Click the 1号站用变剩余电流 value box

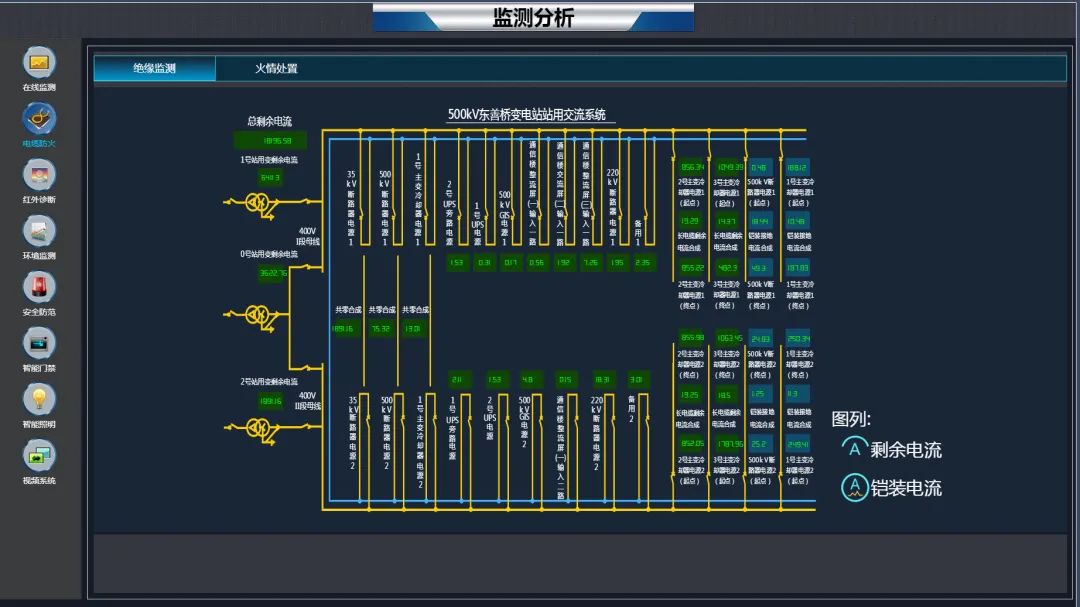pos(270,177)
